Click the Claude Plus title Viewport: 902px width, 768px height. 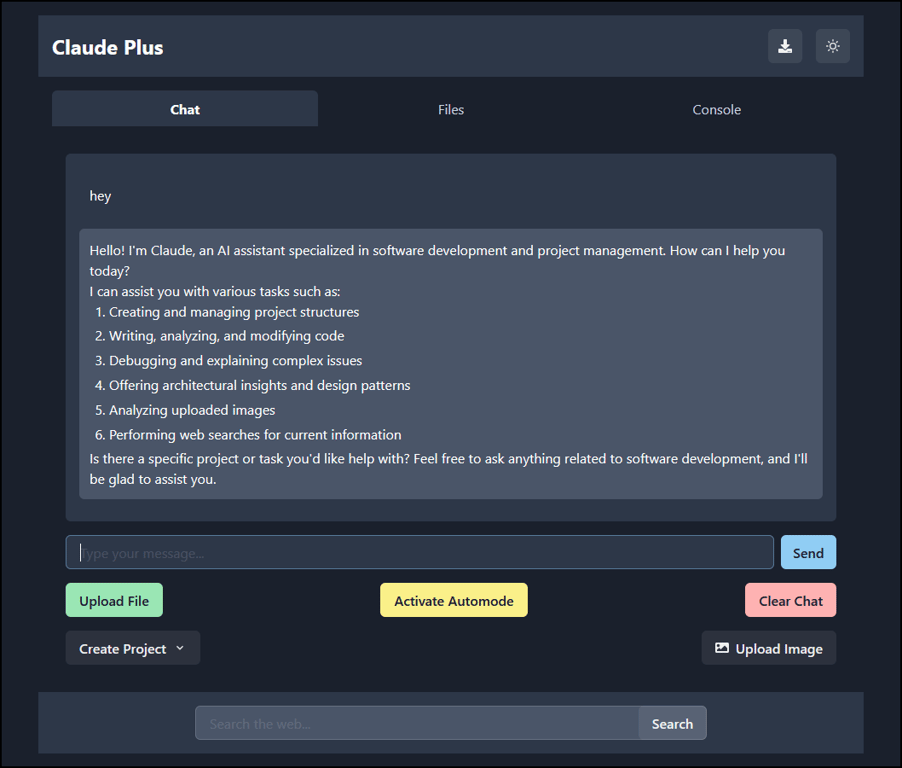tap(108, 47)
